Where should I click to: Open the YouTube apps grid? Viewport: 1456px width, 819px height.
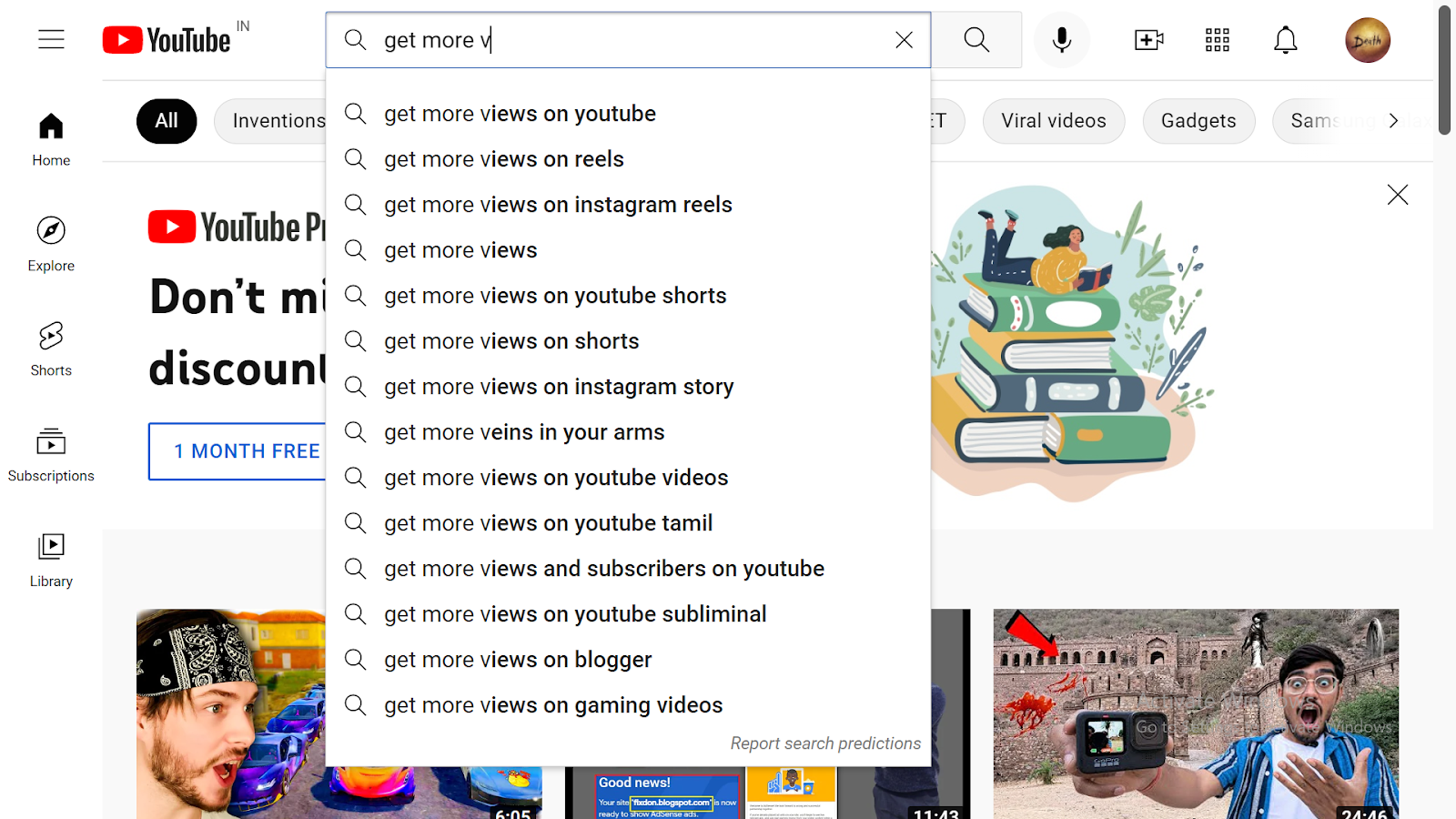(x=1217, y=40)
